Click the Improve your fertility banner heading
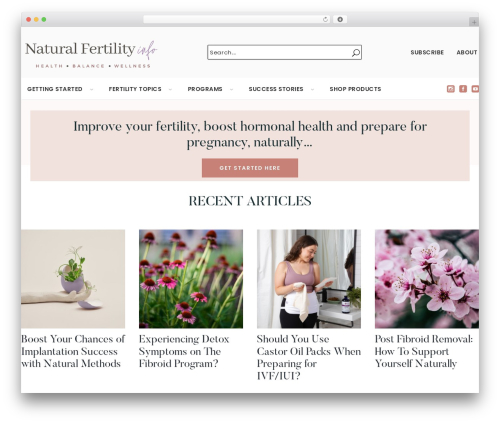Image resolution: width=500 pixels, height=423 pixels. (250, 134)
